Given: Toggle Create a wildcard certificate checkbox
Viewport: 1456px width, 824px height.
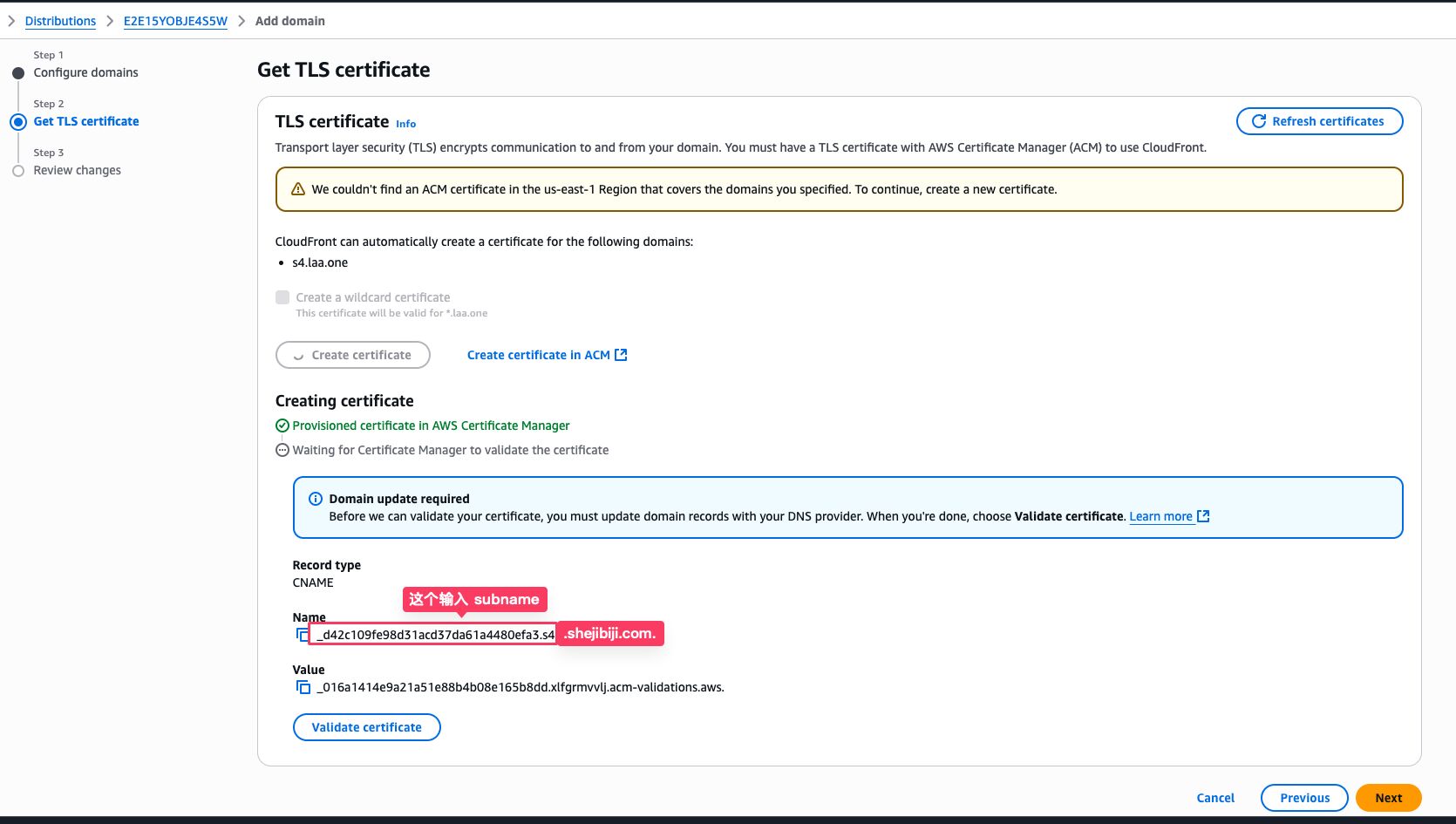Looking at the screenshot, I should [x=282, y=297].
